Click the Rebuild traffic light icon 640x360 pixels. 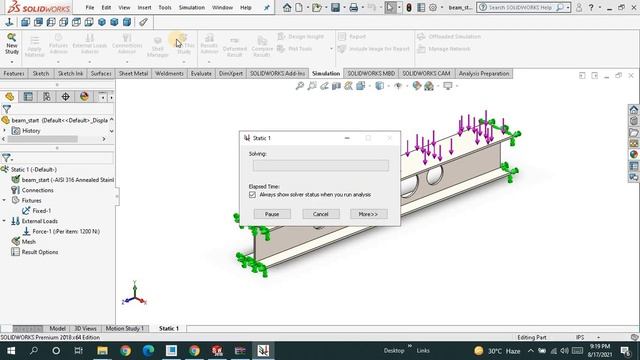click(x=409, y=7)
